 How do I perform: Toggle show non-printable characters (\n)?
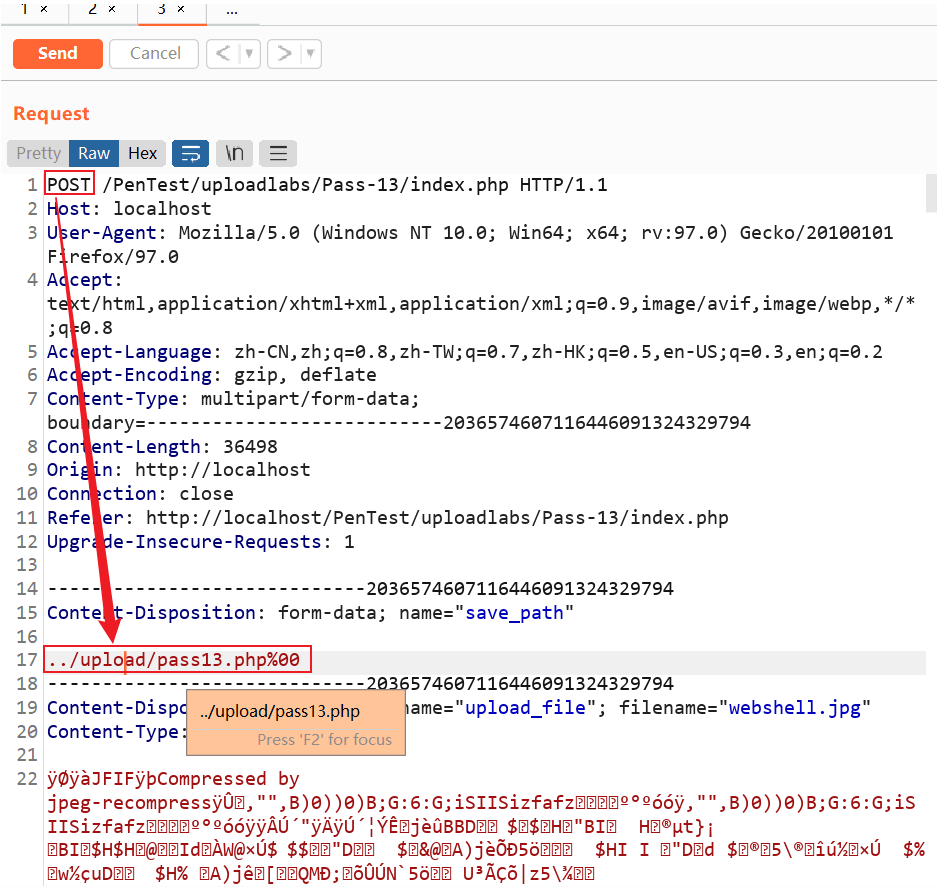[x=234, y=154]
